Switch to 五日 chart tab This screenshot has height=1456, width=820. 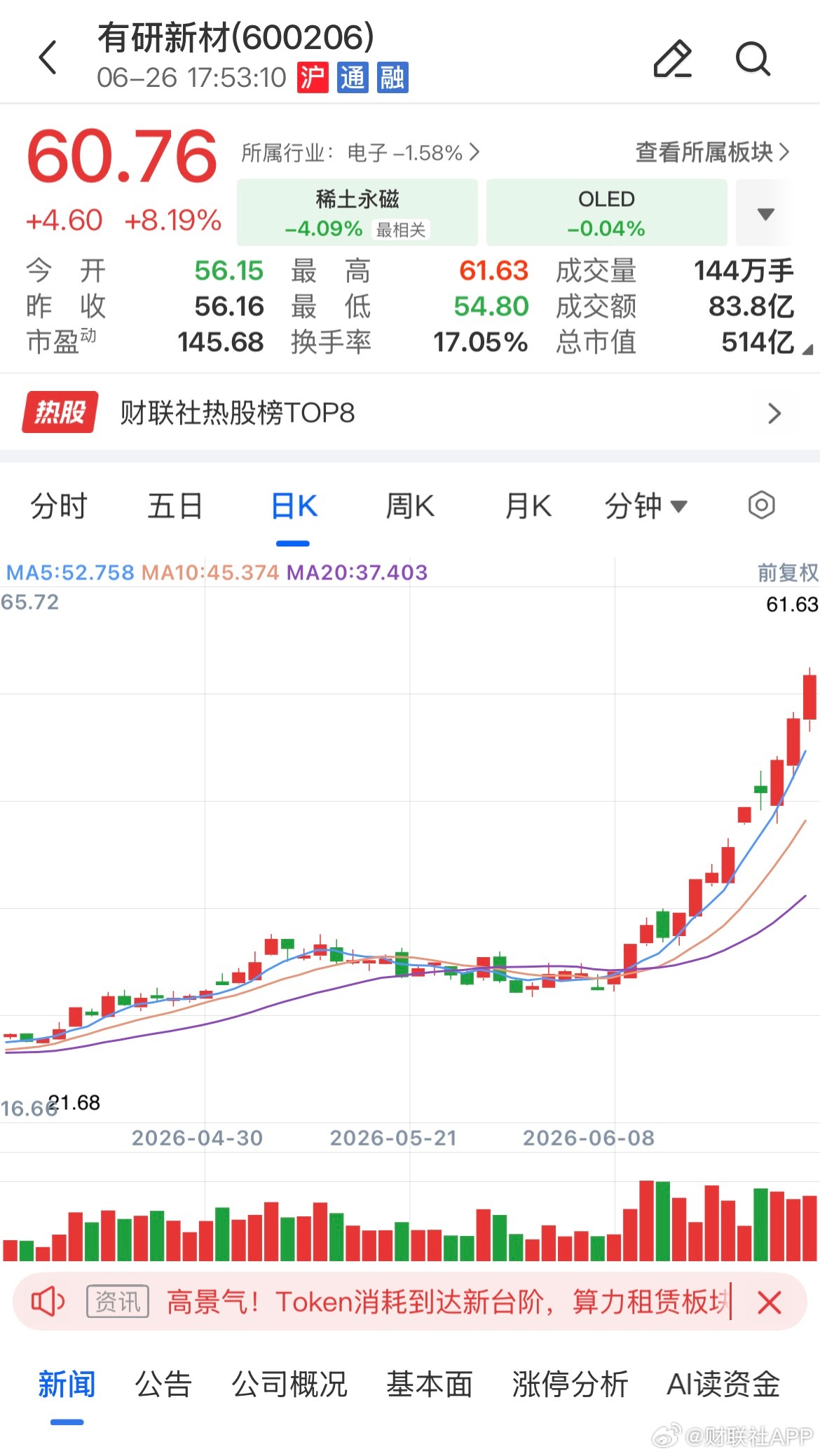click(175, 506)
